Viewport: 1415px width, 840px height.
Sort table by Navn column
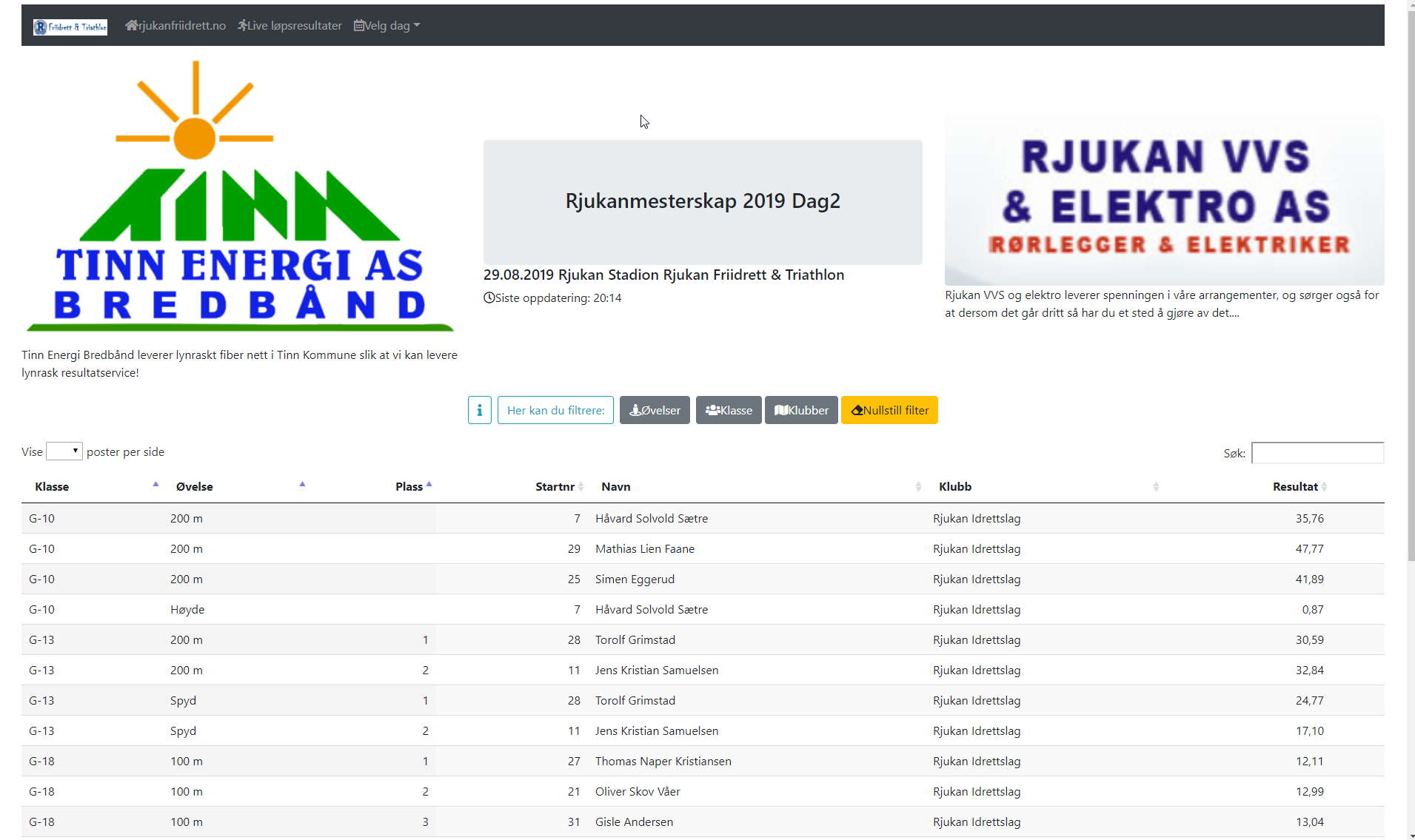pos(757,486)
